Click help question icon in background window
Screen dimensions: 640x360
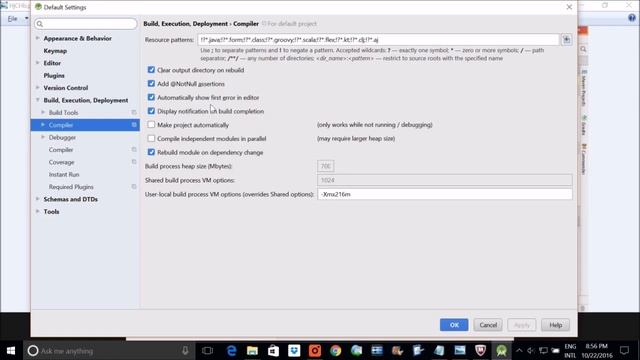point(632,18)
